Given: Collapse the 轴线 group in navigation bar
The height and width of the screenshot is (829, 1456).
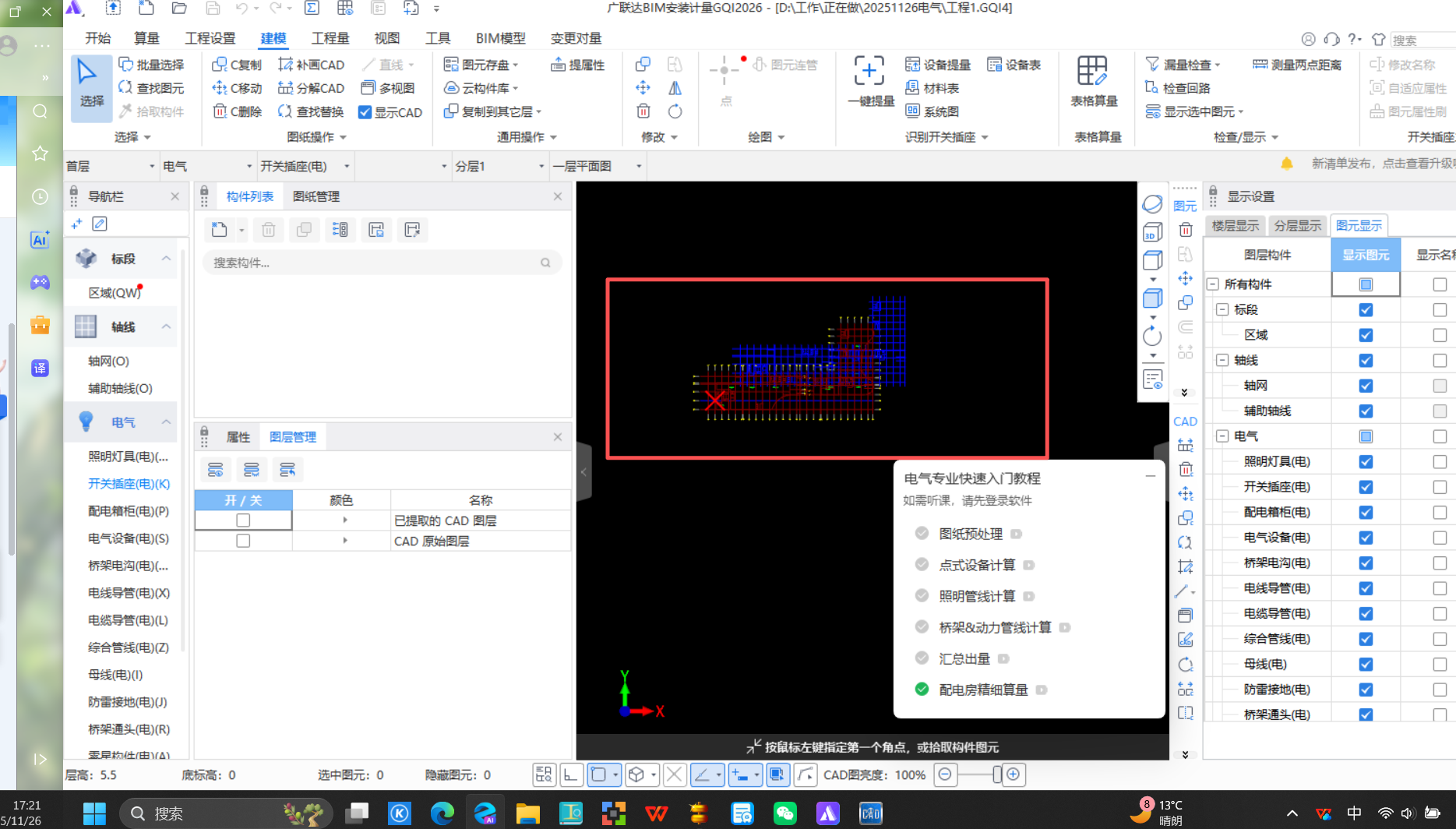Looking at the screenshot, I should [164, 326].
